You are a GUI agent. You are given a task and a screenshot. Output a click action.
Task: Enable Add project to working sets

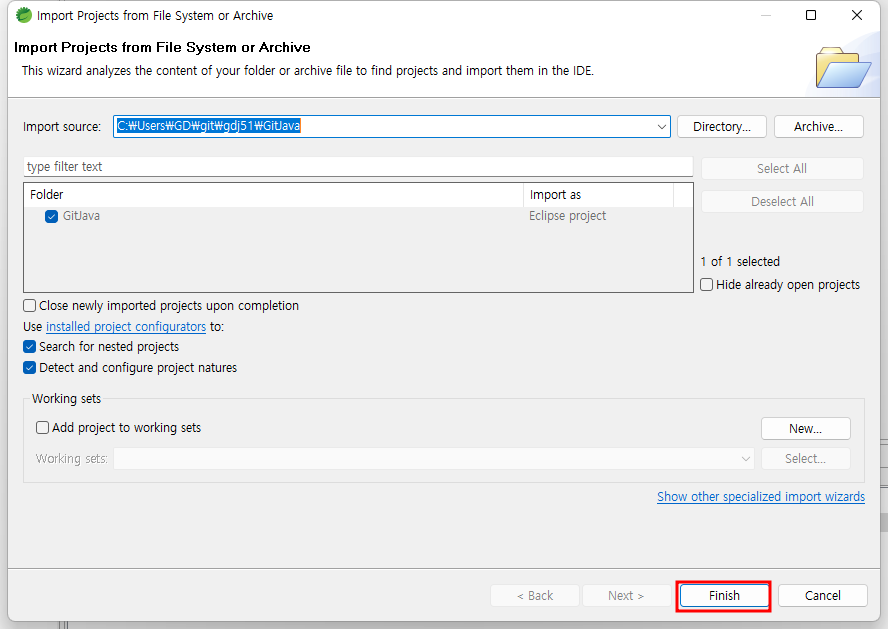[42, 427]
